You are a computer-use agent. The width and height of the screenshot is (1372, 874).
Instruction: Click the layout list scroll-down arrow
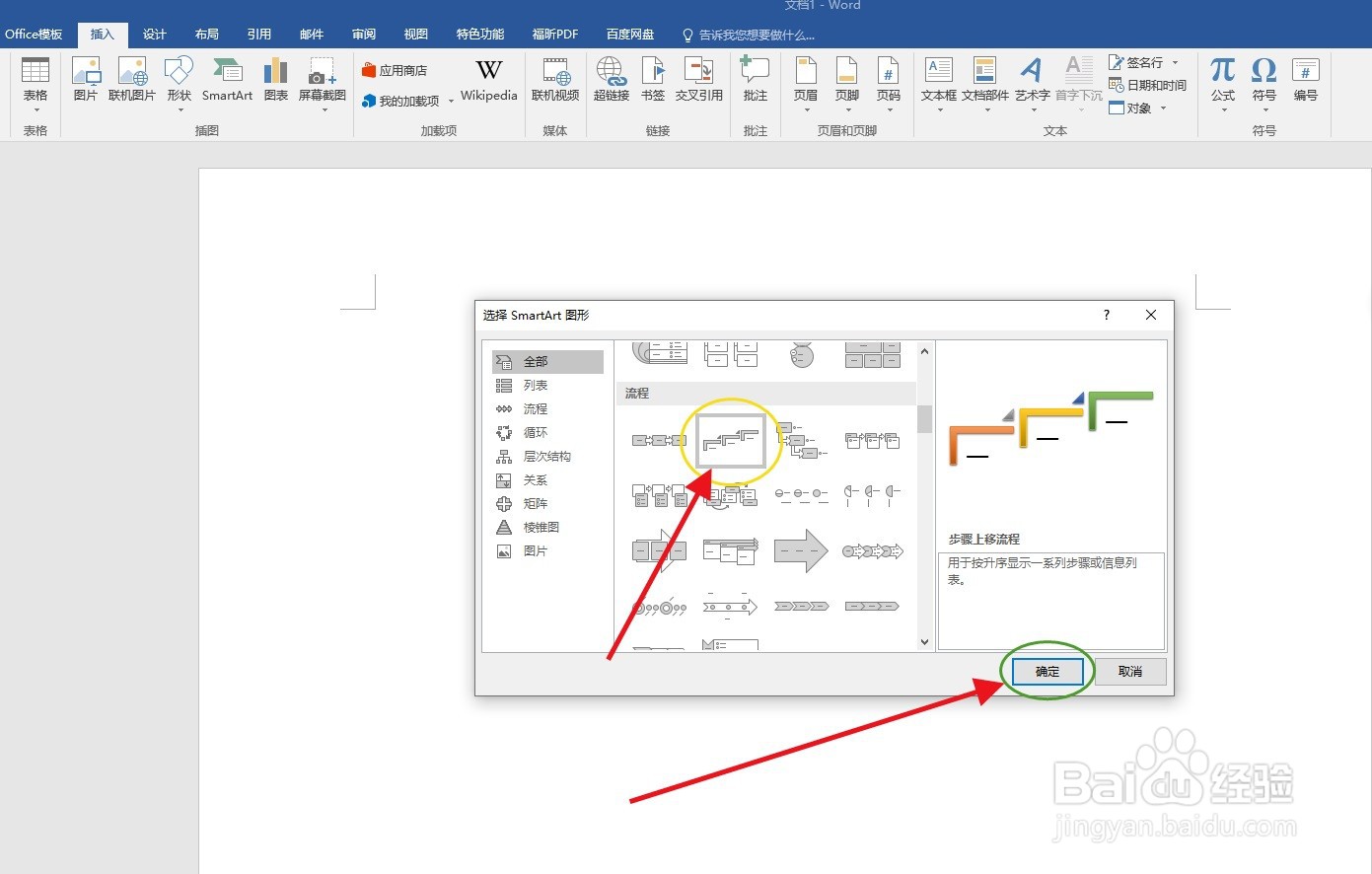(924, 642)
